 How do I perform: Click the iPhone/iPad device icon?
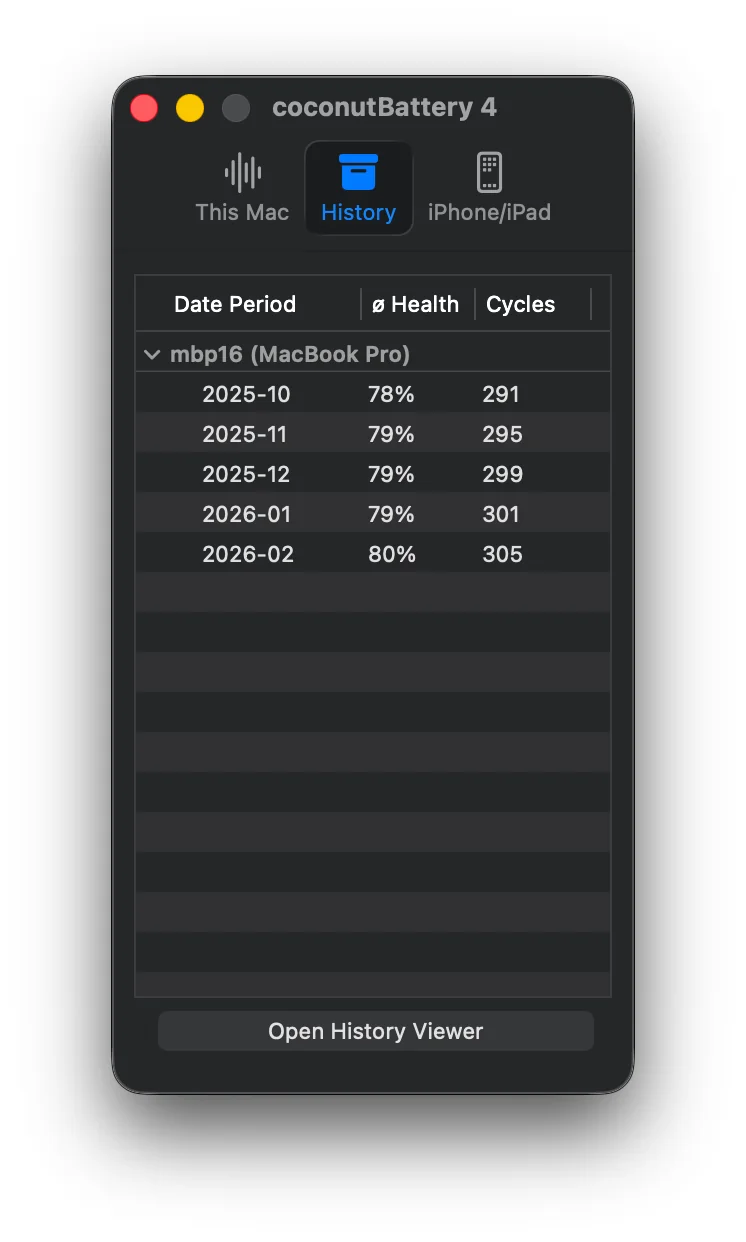[x=489, y=172]
